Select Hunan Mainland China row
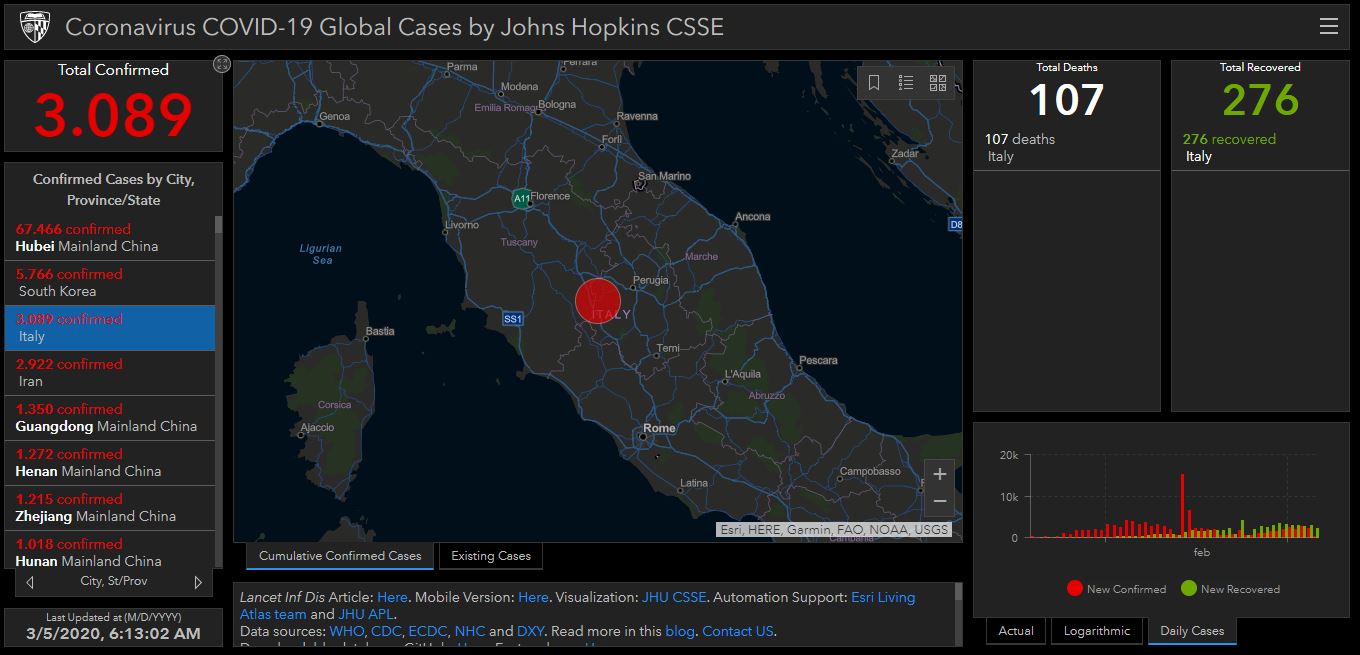1360x655 pixels. click(x=110, y=551)
